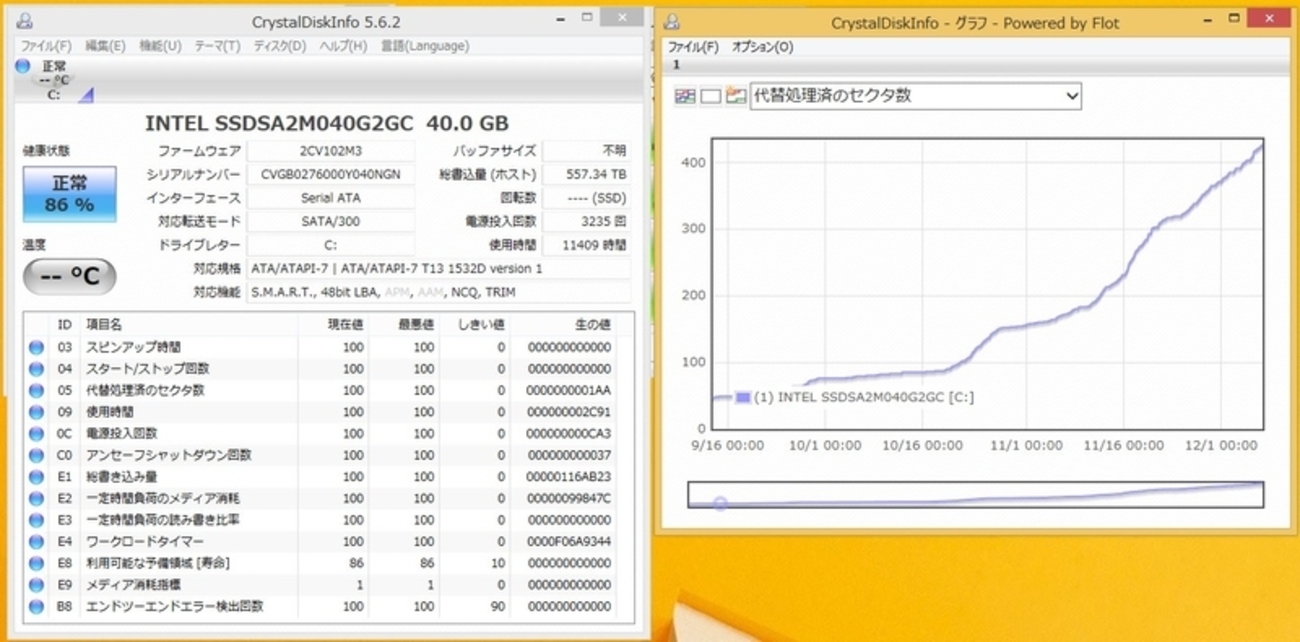The width and height of the screenshot is (1300, 642).
Task: Click the ID column header
Action: [x=65, y=325]
